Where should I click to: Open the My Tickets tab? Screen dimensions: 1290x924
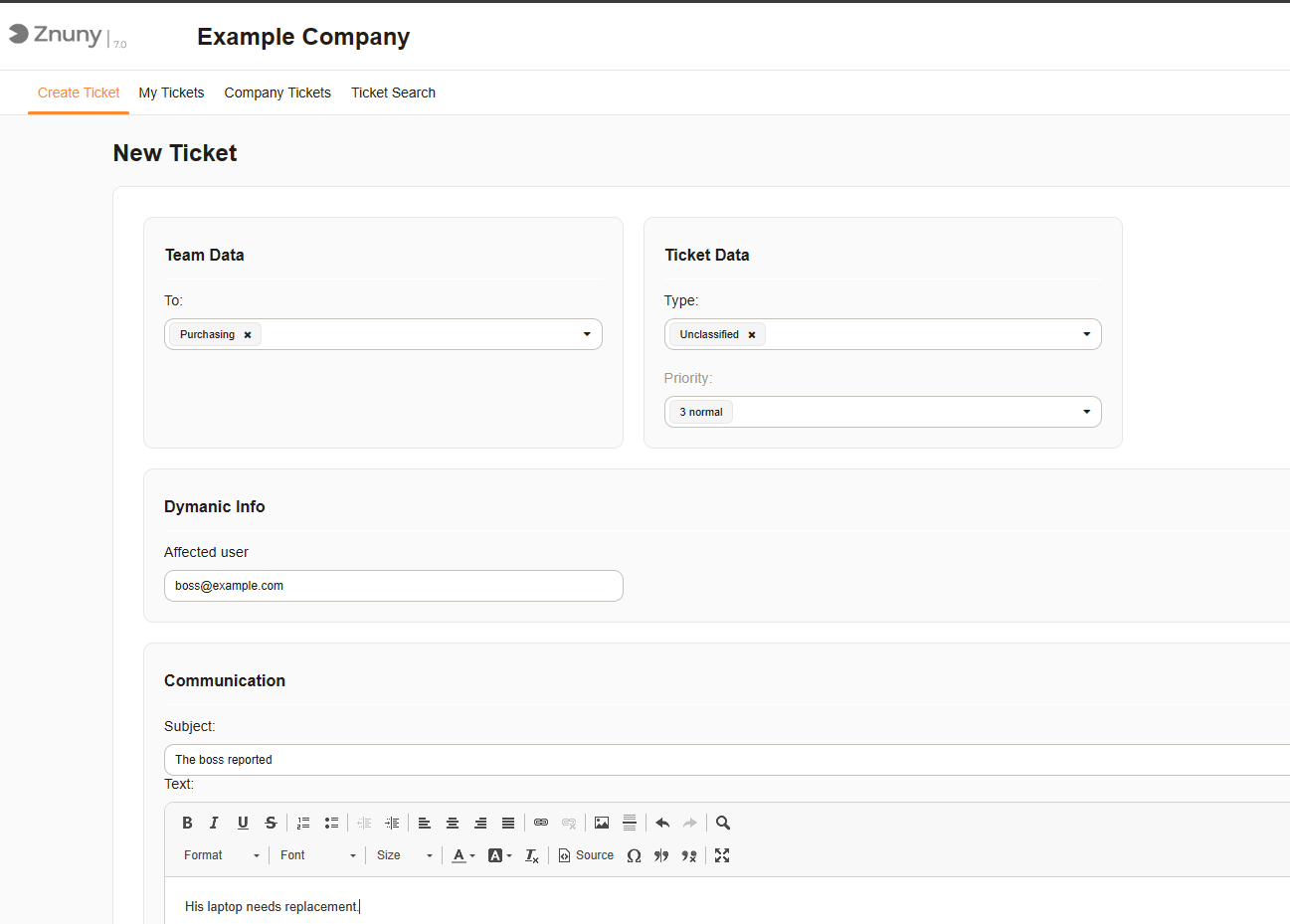pyautogui.click(x=171, y=92)
